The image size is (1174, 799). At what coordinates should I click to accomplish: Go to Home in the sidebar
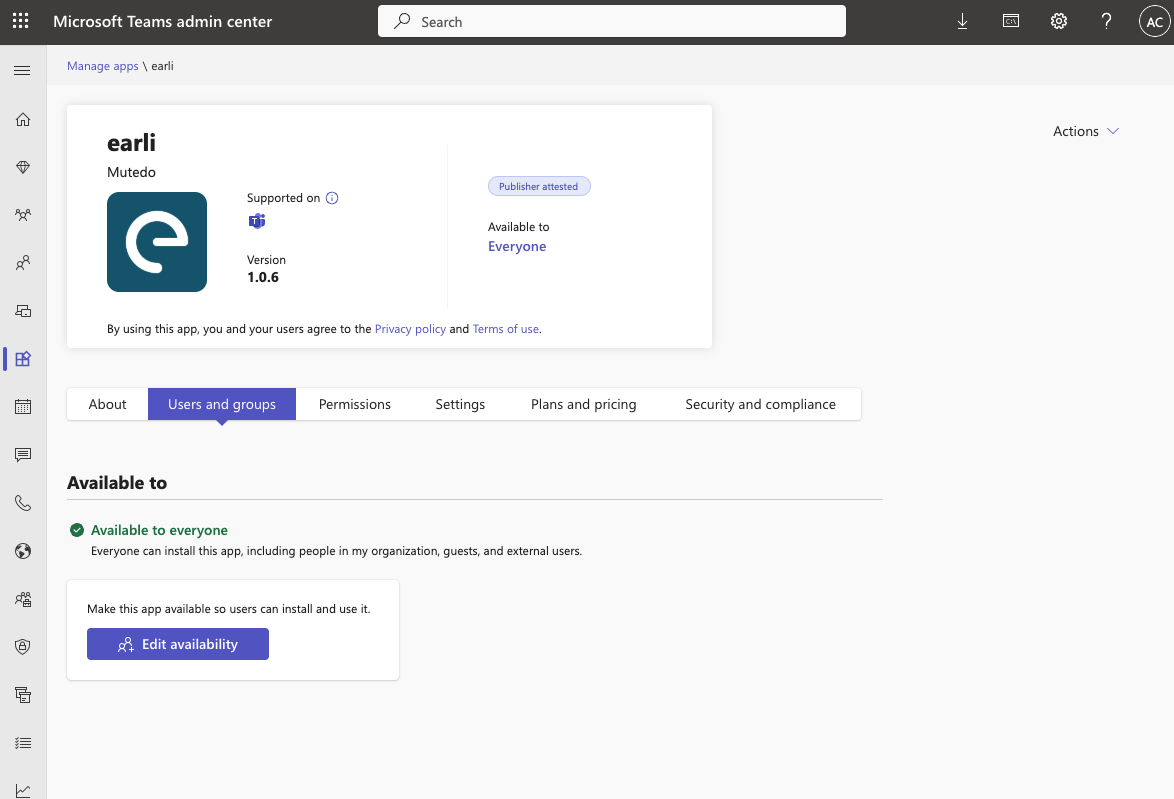(23, 119)
